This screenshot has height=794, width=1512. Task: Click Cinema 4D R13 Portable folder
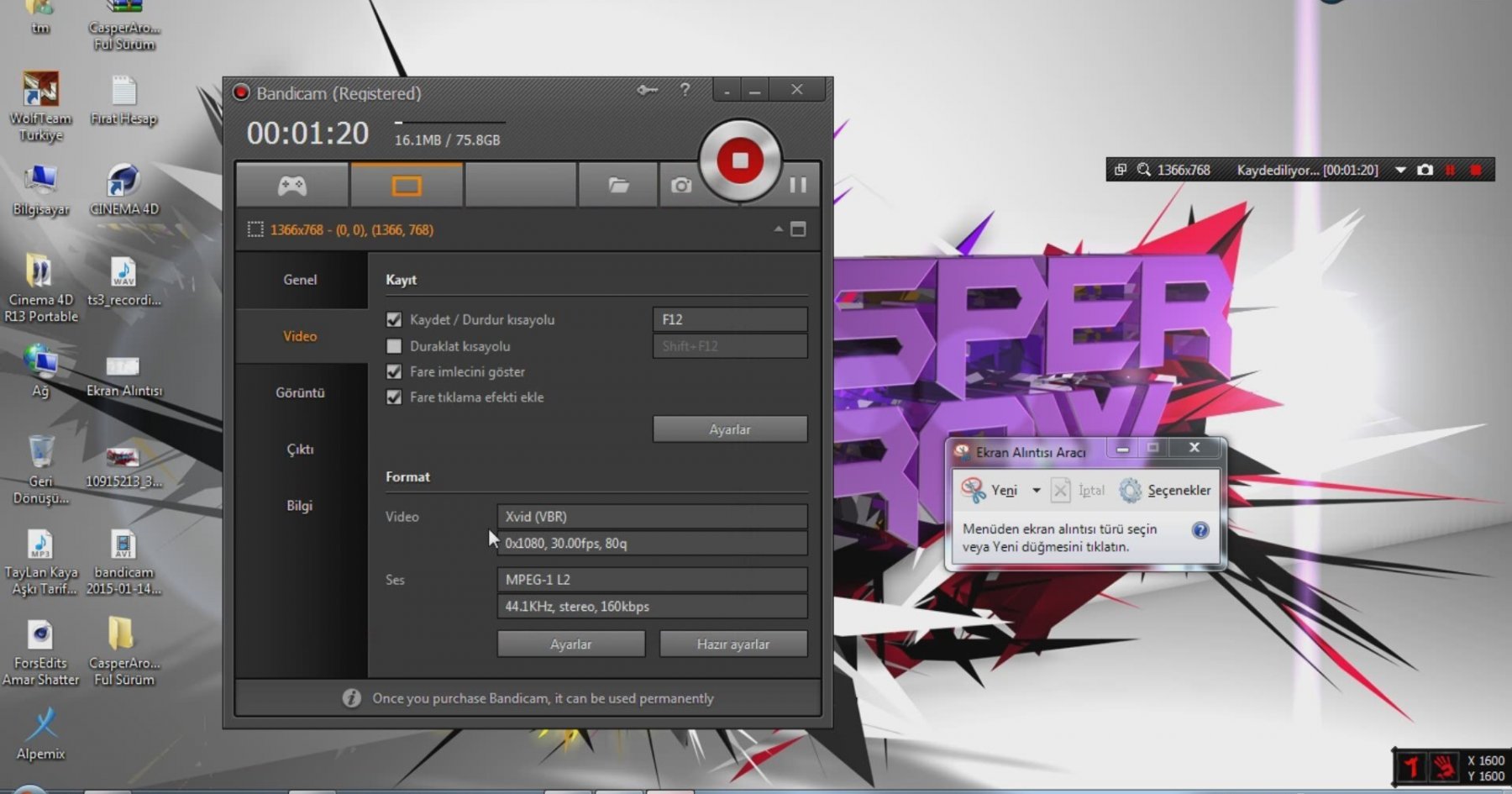40,288
